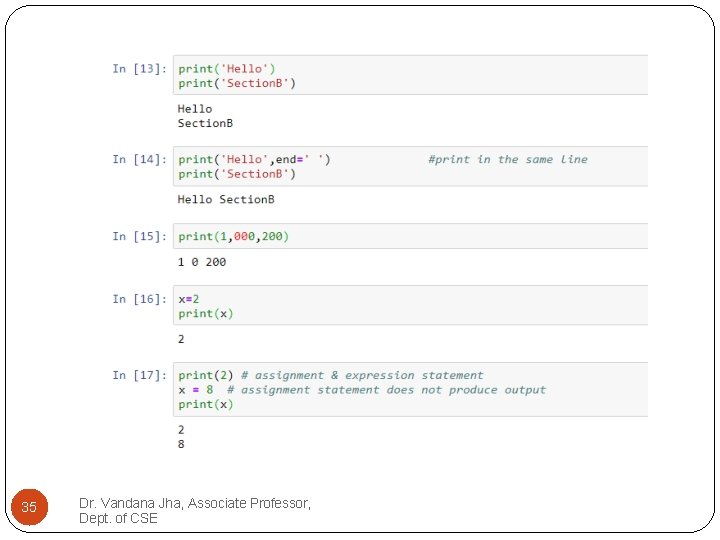Screen dimensions: 720x540
Task: Click the print('Hello',end=' ') code line
Action: click(254, 160)
